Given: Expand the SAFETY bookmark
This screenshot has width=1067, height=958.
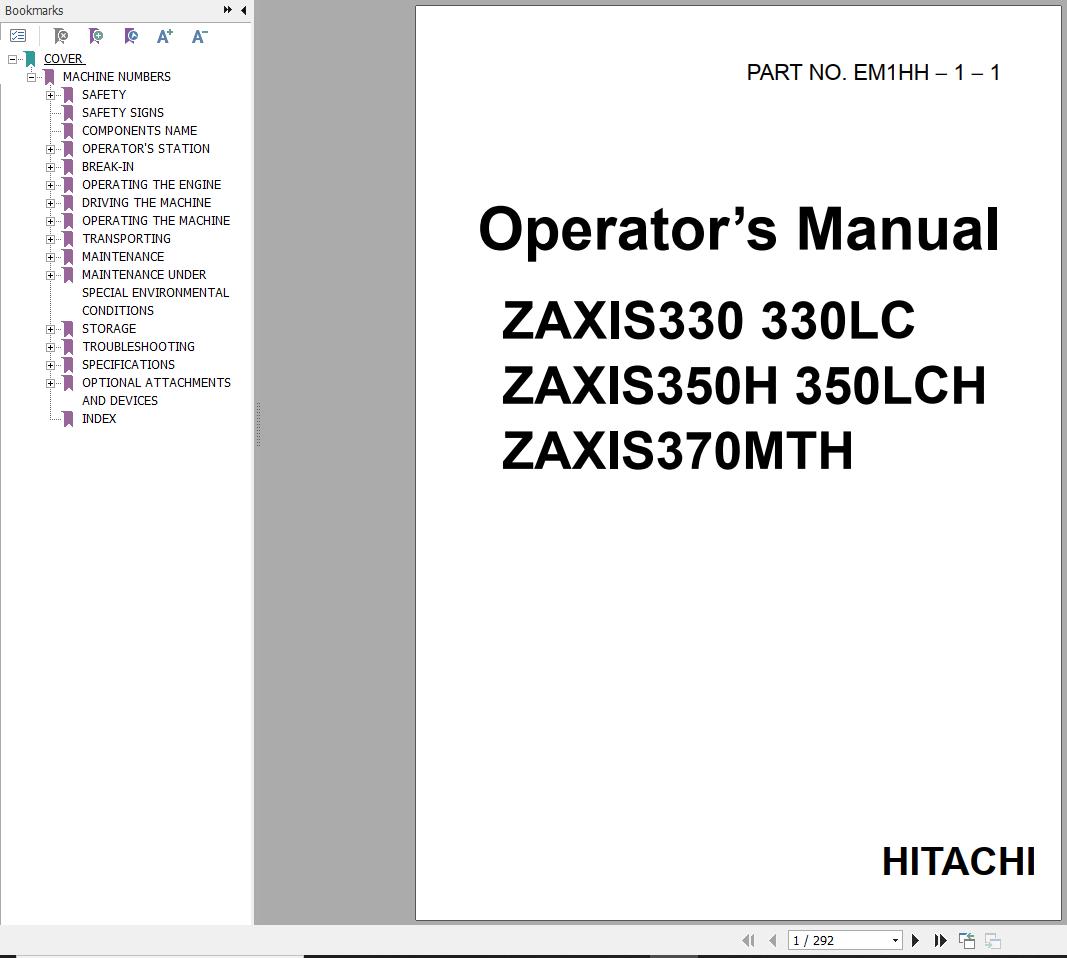Looking at the screenshot, I should (x=50, y=95).
